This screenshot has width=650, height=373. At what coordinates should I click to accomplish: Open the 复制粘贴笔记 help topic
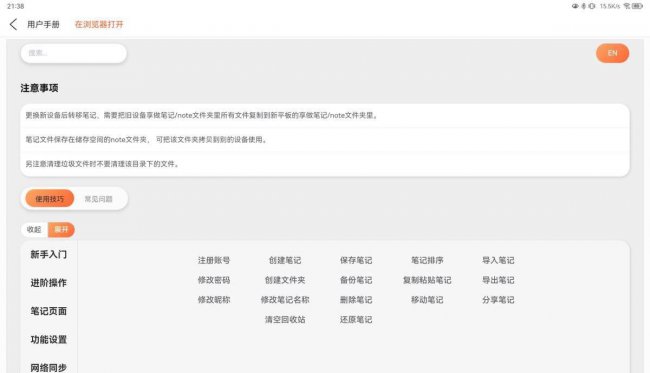[x=427, y=280]
